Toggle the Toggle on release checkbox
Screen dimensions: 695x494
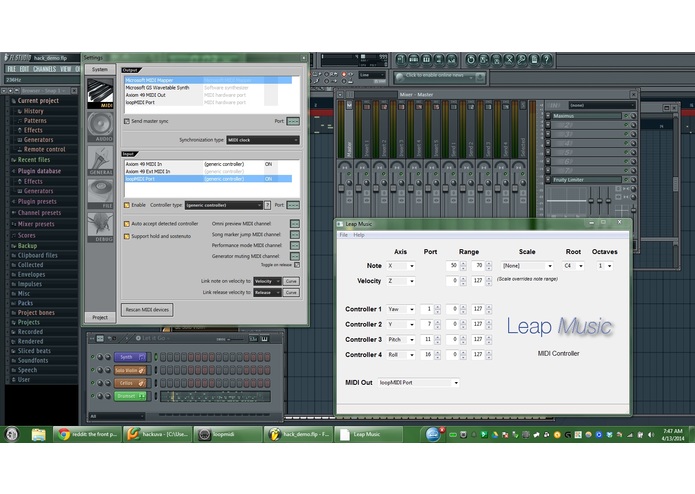point(297,265)
